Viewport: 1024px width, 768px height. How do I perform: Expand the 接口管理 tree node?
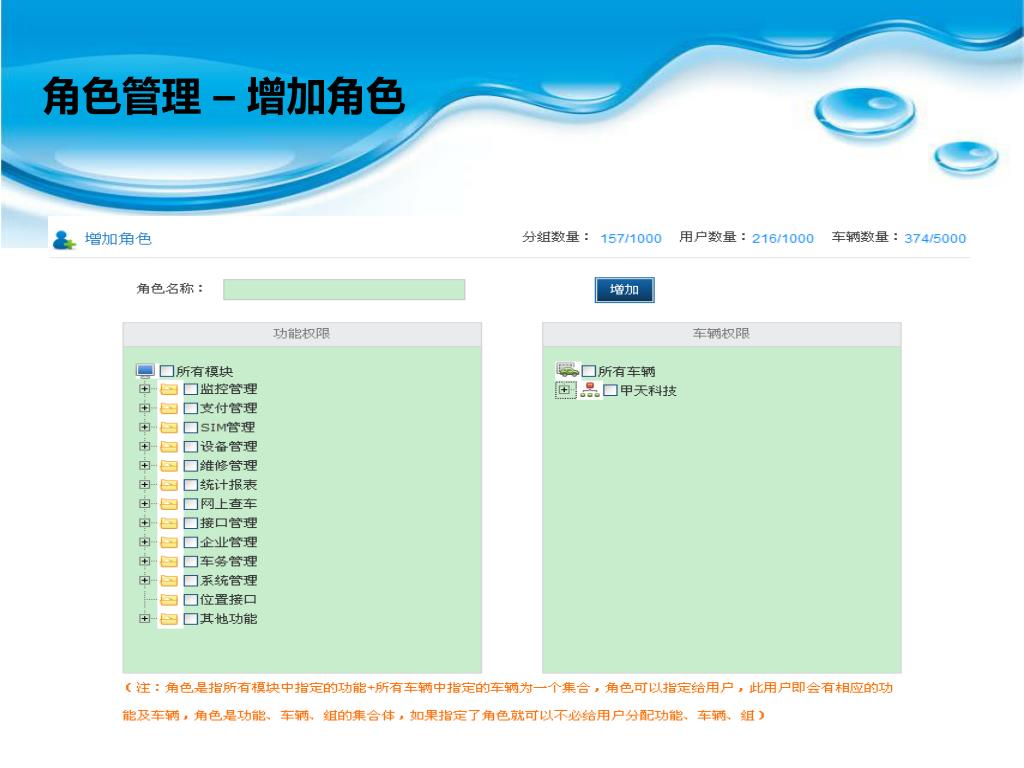[145, 522]
